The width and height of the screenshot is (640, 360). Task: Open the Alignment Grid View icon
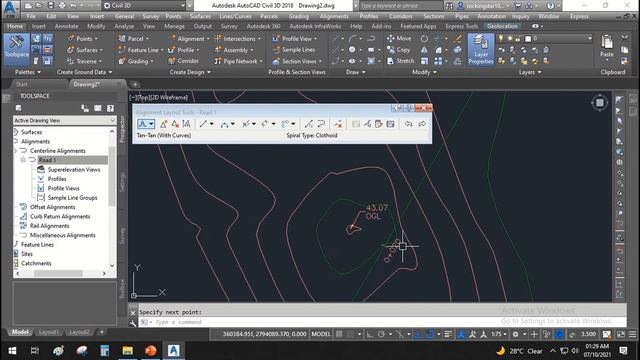tap(391, 124)
